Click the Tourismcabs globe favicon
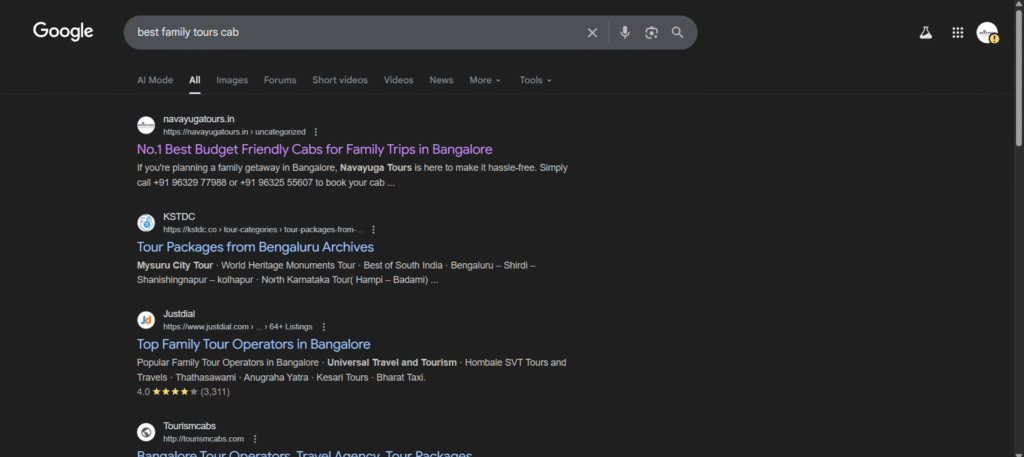Viewport: 1024px width, 457px height. (146, 432)
